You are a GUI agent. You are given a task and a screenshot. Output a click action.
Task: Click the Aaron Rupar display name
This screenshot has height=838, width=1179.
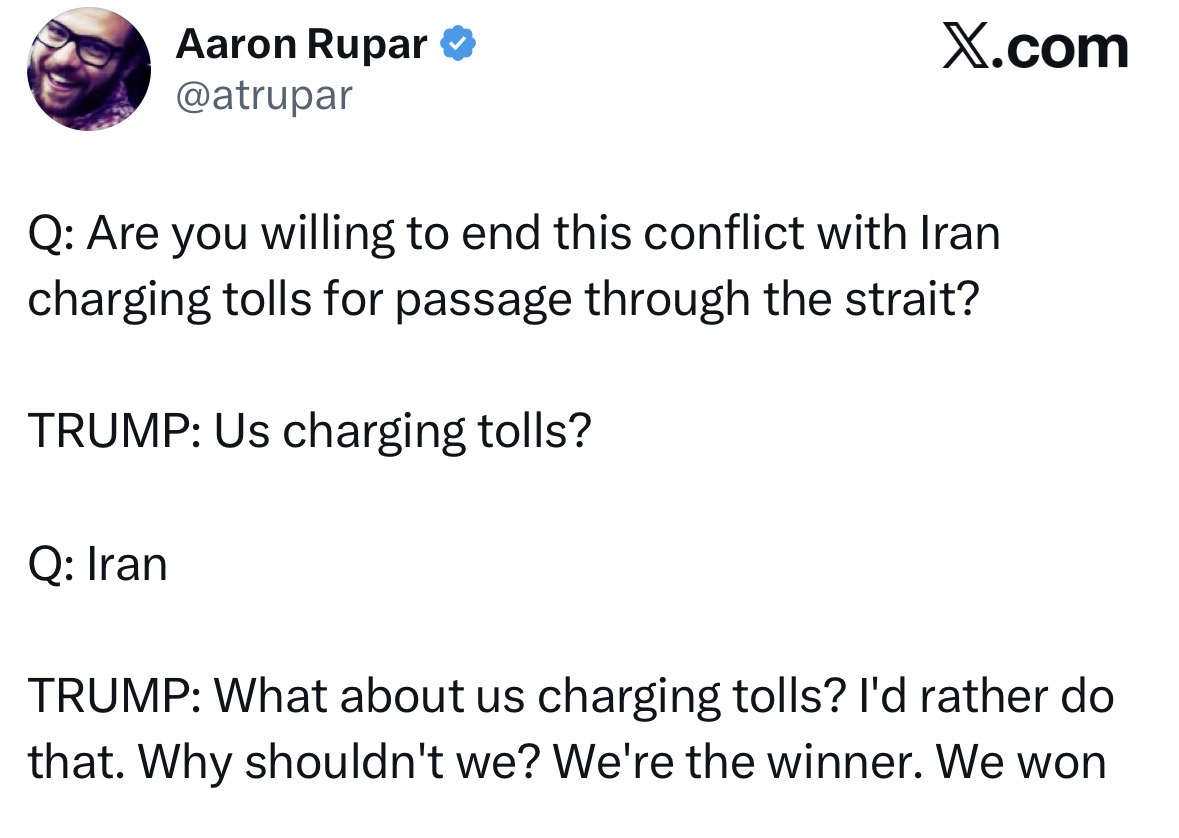coord(301,45)
